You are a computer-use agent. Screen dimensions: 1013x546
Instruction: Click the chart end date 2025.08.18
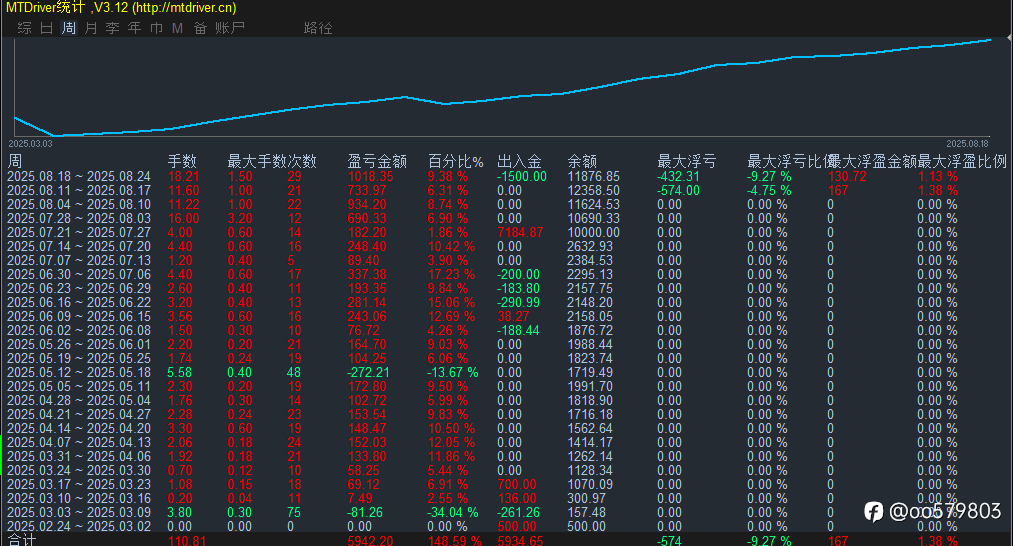(x=968, y=143)
